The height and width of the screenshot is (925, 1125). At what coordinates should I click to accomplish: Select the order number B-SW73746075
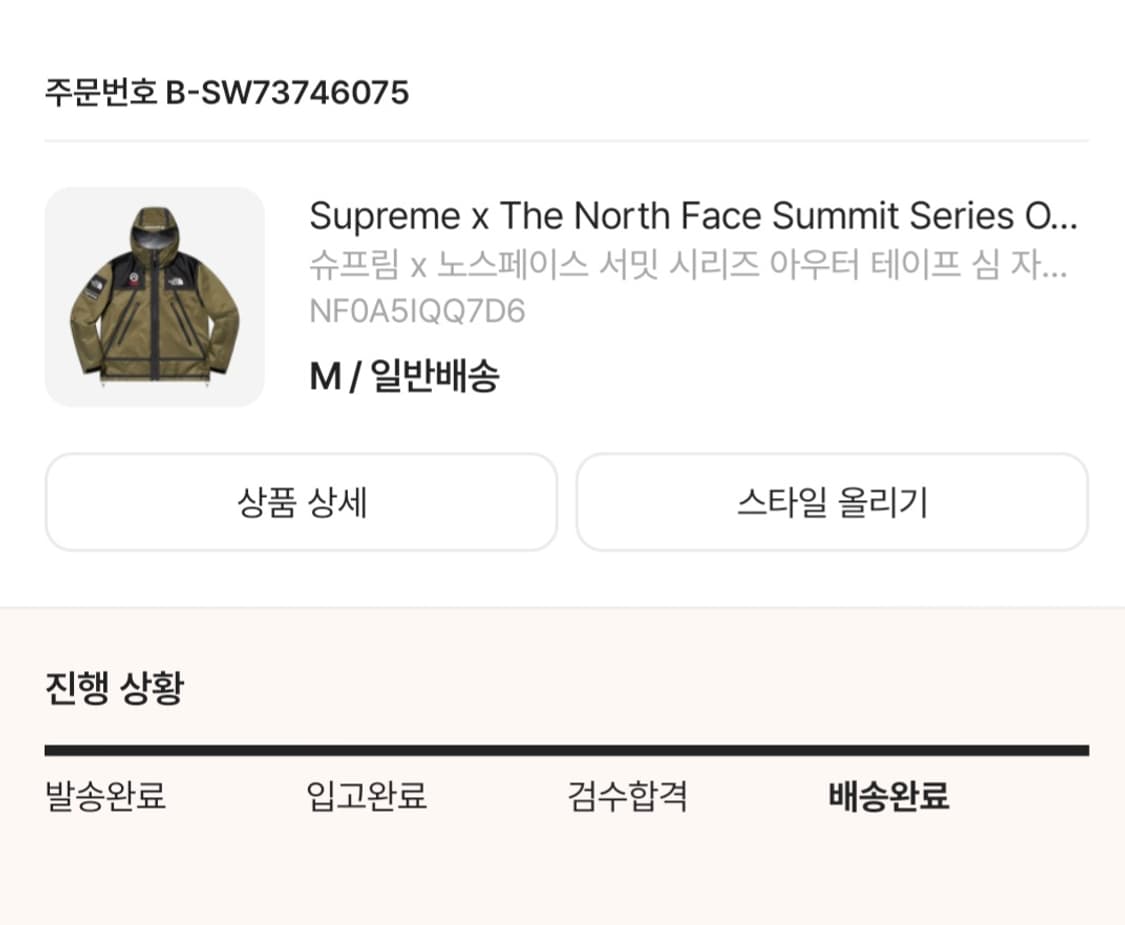[287, 93]
